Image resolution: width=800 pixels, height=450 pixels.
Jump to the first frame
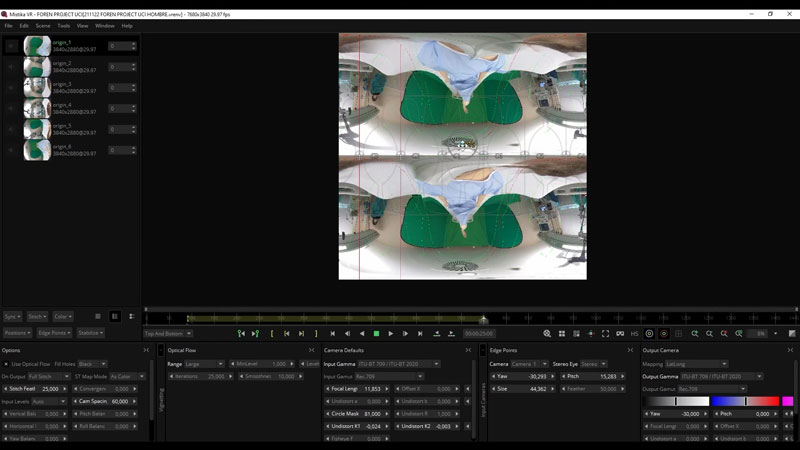click(333, 333)
